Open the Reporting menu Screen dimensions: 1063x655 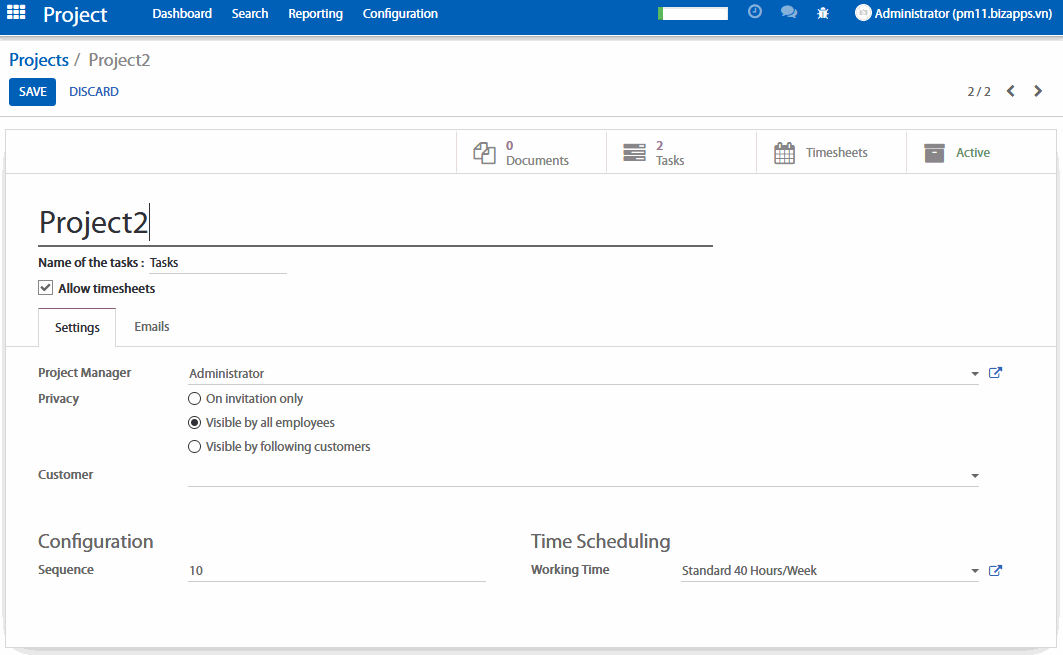click(x=315, y=14)
